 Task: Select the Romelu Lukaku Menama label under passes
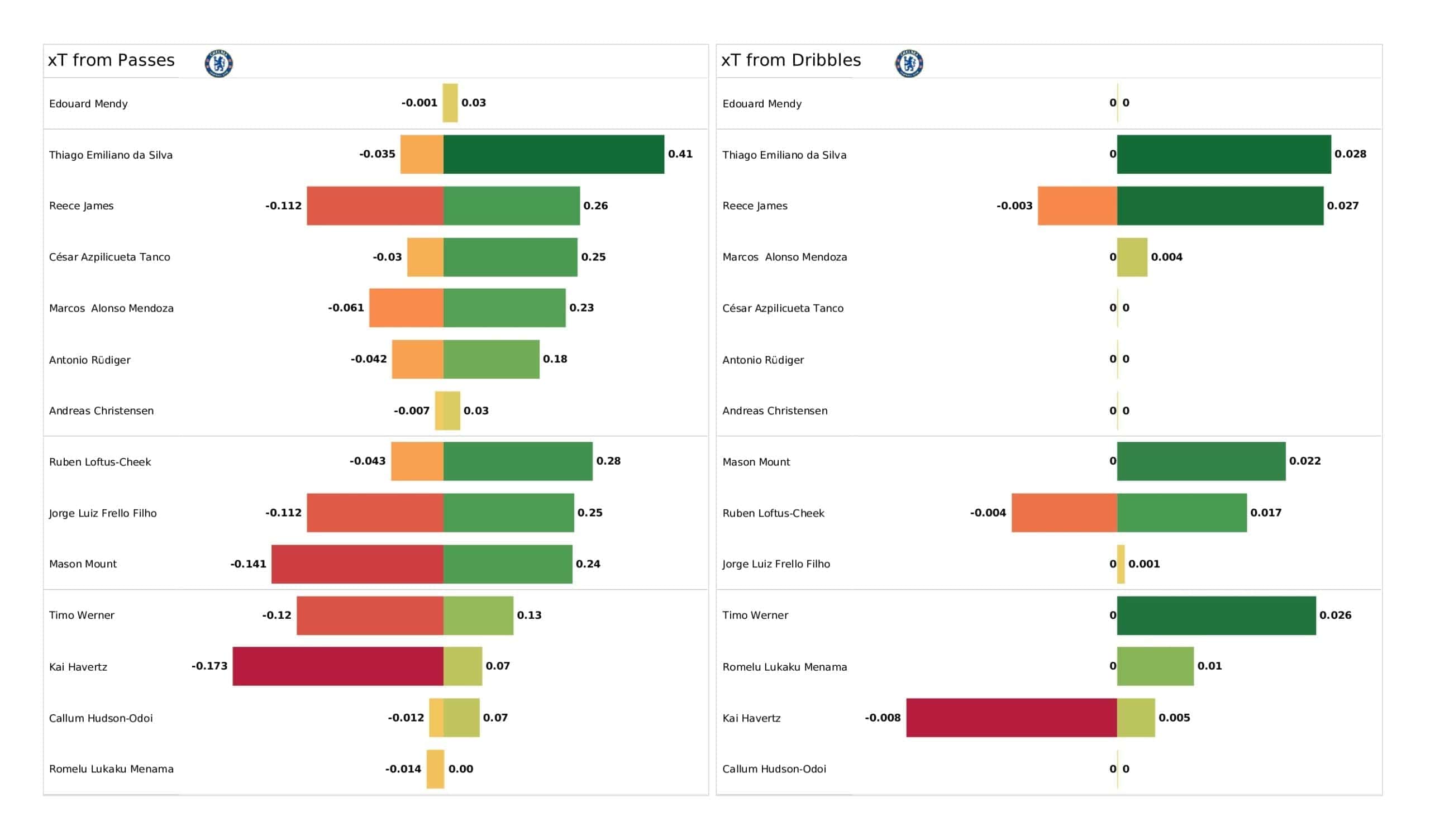[111, 769]
